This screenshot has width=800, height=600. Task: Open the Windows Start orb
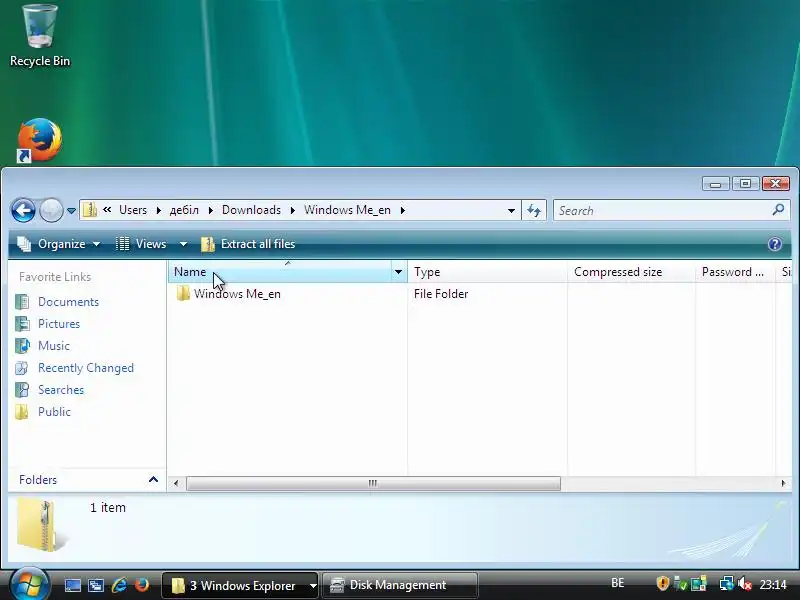[30, 584]
